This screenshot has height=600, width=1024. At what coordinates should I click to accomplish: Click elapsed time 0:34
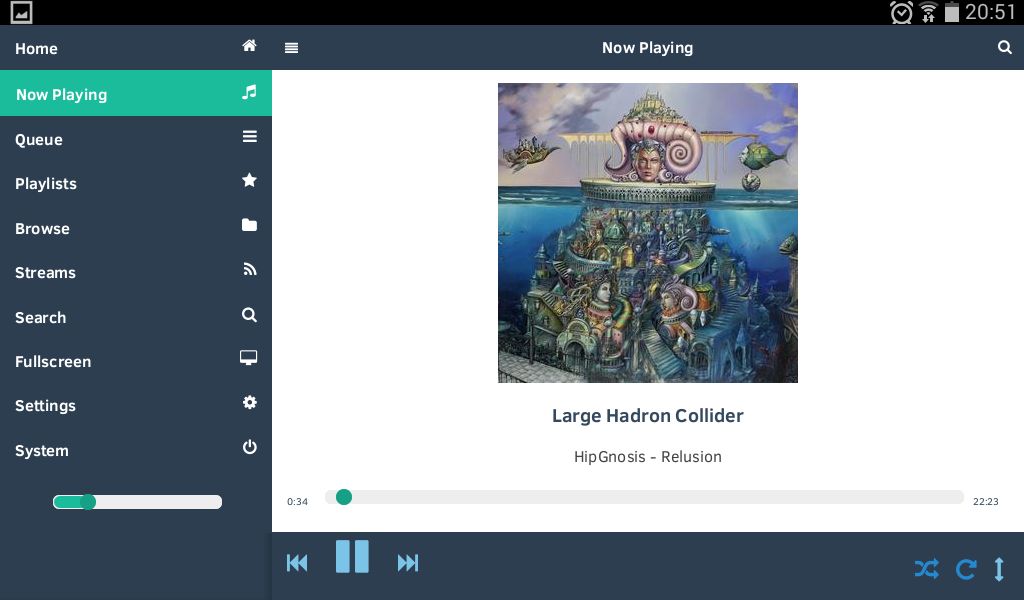[x=297, y=501]
